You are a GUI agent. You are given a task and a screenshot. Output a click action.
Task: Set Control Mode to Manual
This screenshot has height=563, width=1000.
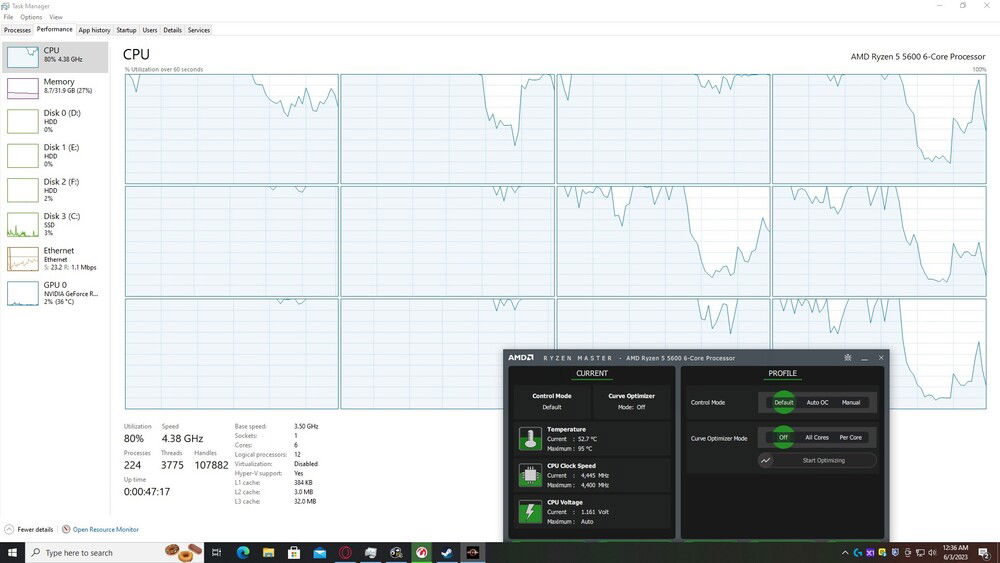click(850, 402)
